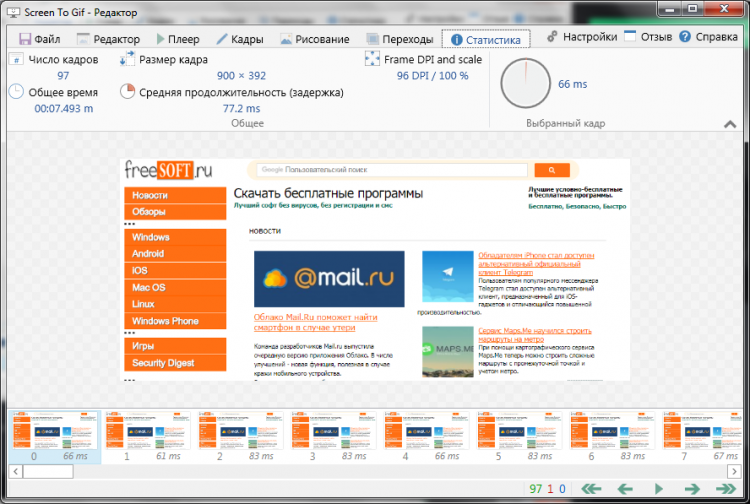Click the frame size icon near Размер кадра

point(127,59)
